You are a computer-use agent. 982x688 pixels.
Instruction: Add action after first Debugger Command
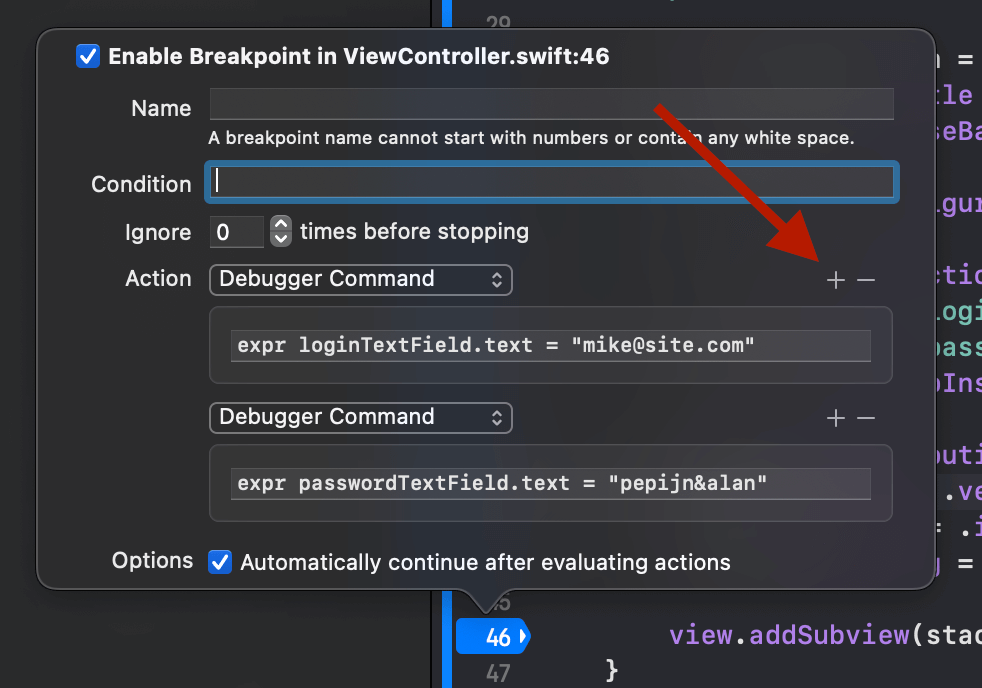[835, 280]
